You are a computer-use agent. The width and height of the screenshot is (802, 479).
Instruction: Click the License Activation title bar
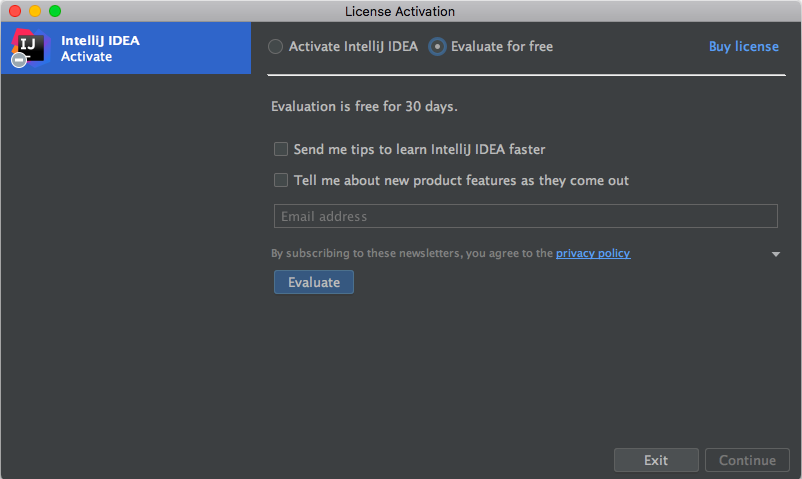(400, 11)
